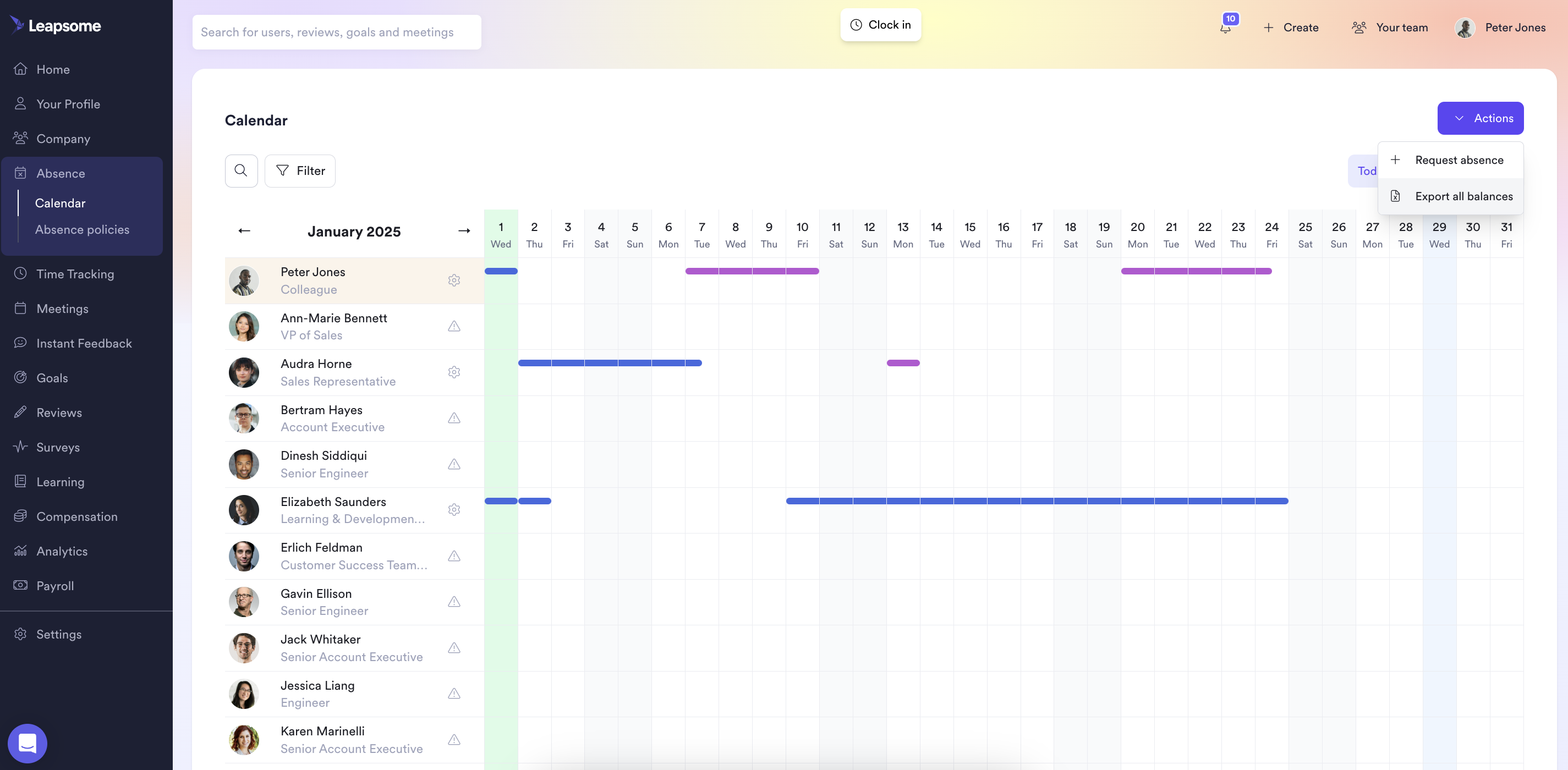The image size is (1568, 770).
Task: Advance to next month arrow
Action: click(464, 230)
